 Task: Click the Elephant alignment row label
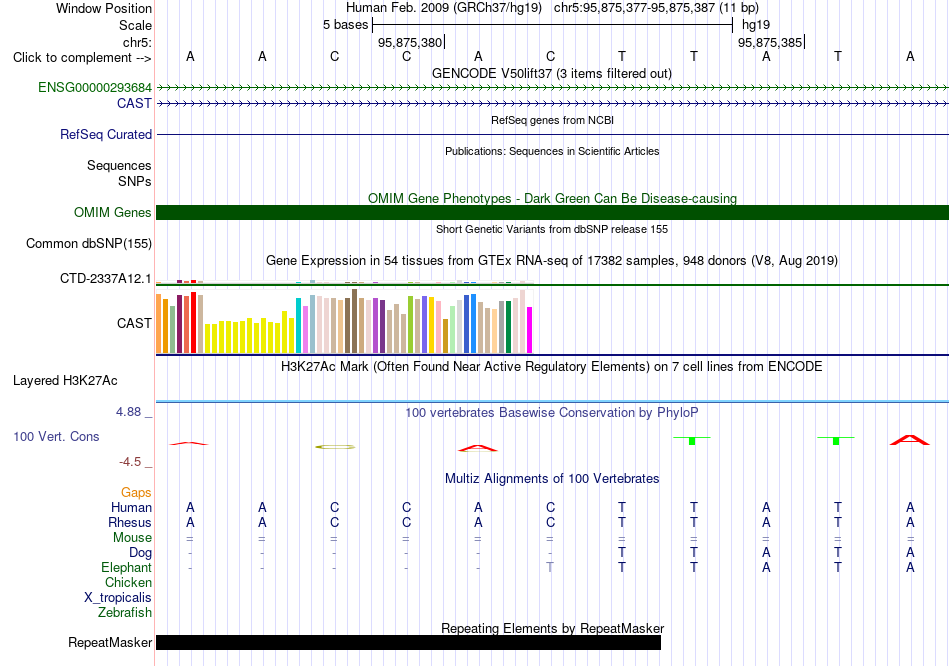(x=126, y=568)
